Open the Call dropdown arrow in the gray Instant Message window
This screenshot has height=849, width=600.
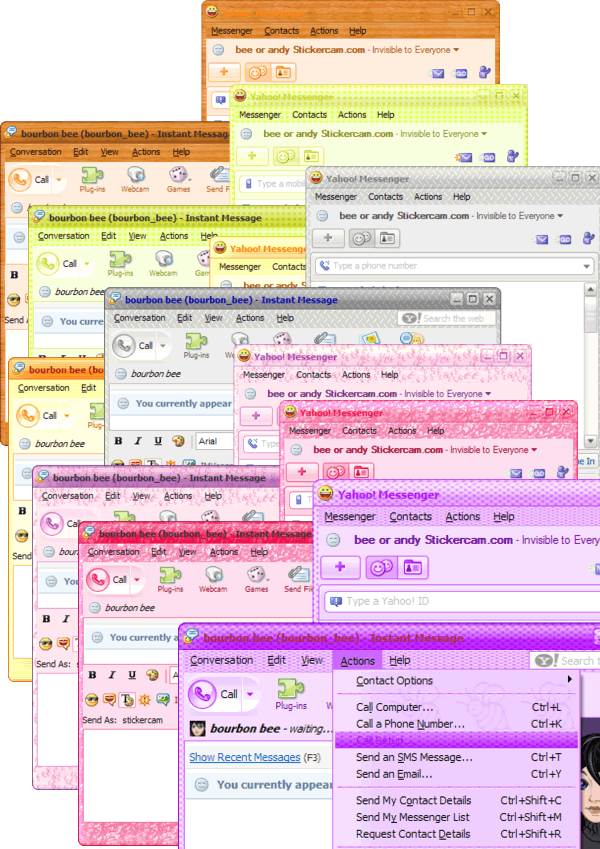[162, 345]
